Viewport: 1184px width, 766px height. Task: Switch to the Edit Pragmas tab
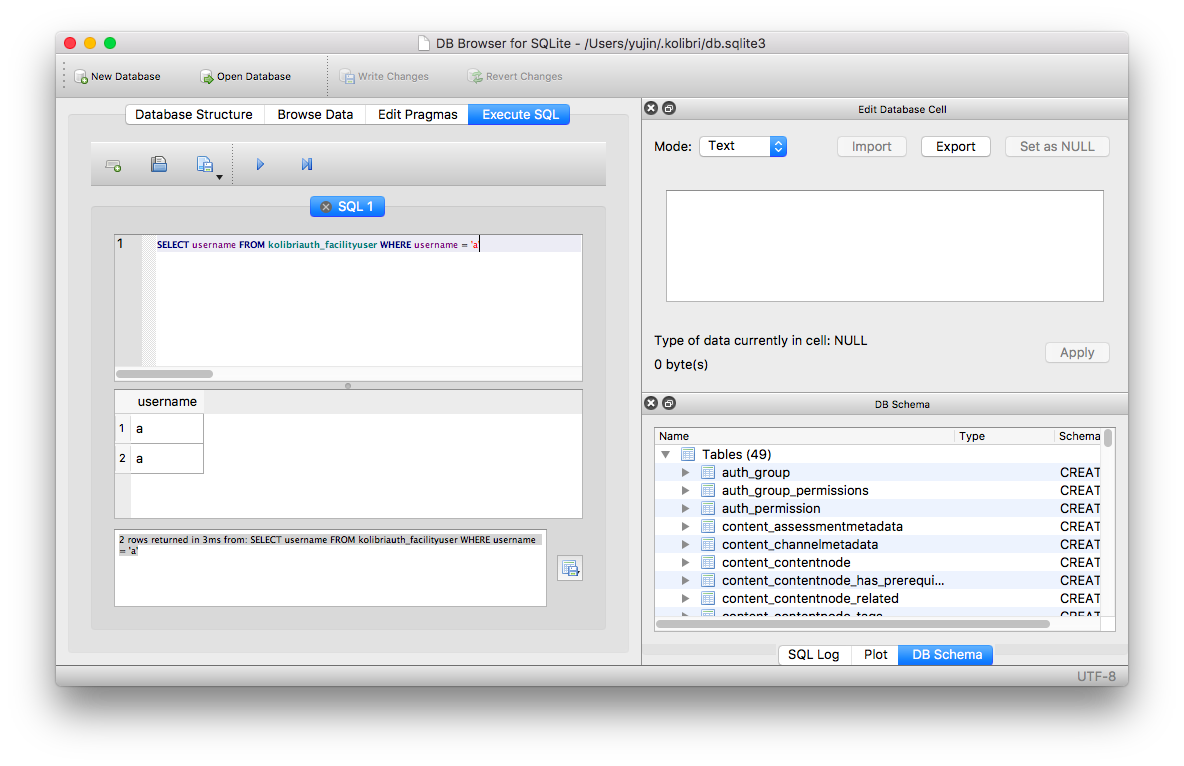click(x=418, y=115)
